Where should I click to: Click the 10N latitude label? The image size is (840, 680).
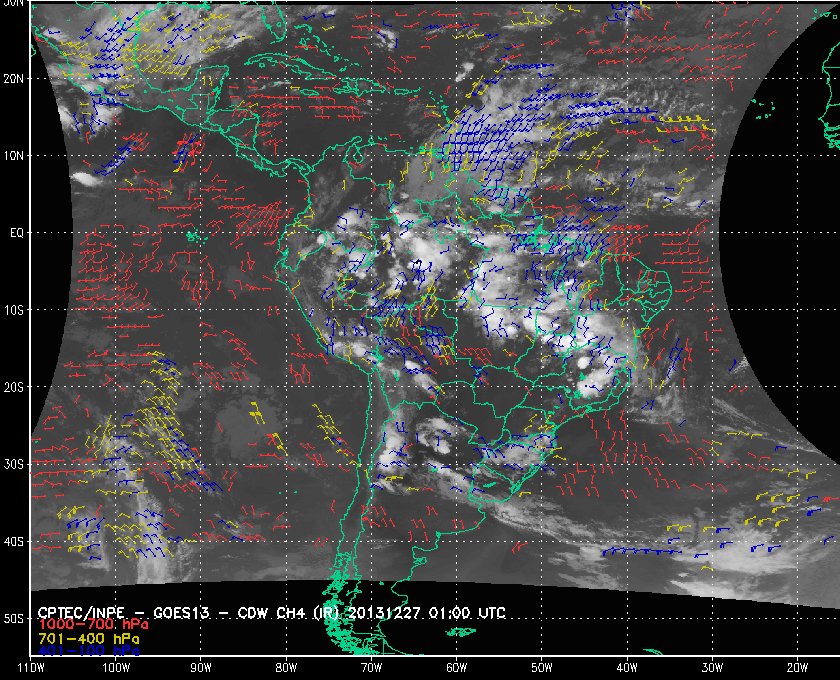coord(13,156)
